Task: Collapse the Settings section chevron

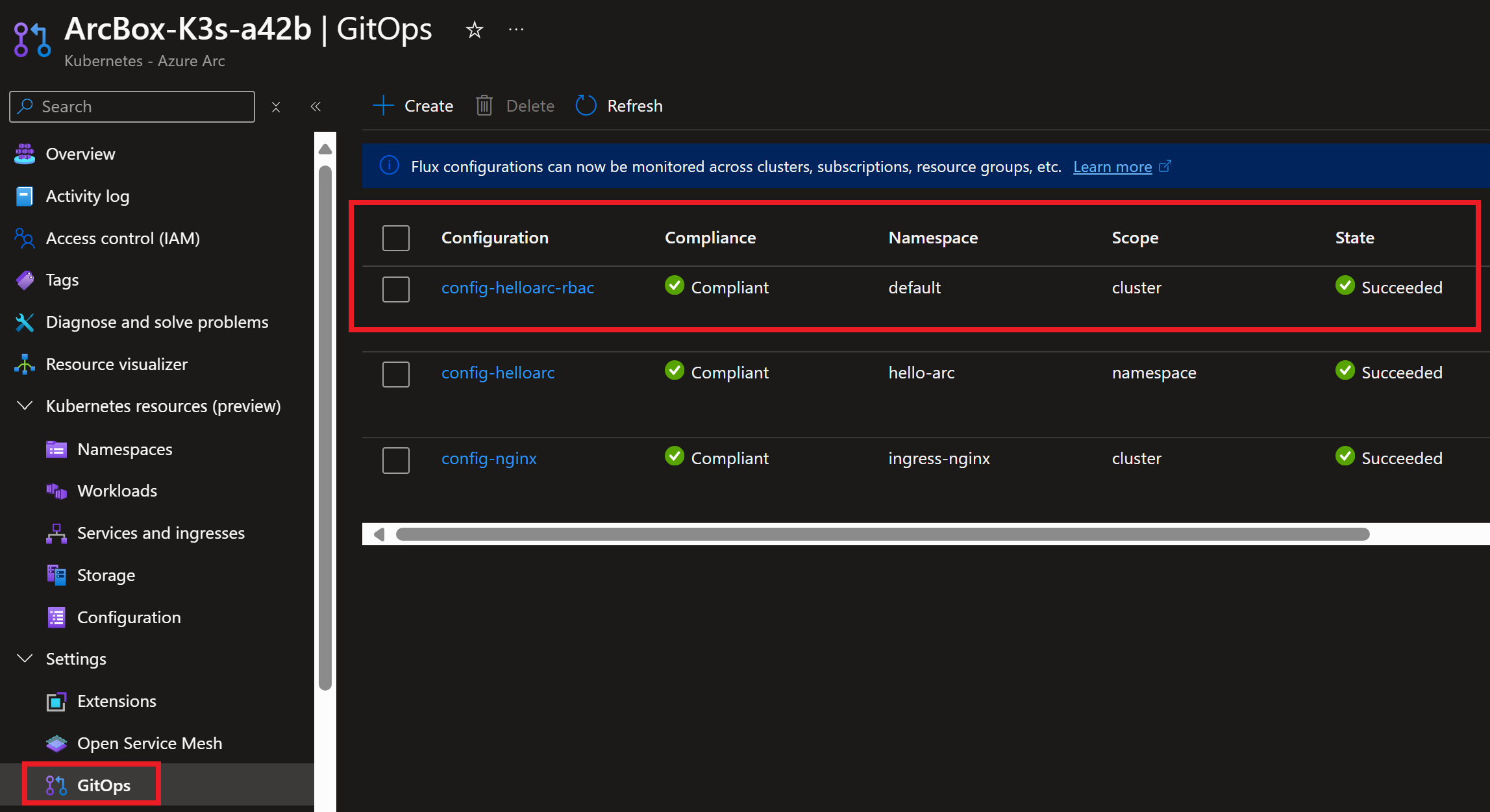Action: (25, 659)
